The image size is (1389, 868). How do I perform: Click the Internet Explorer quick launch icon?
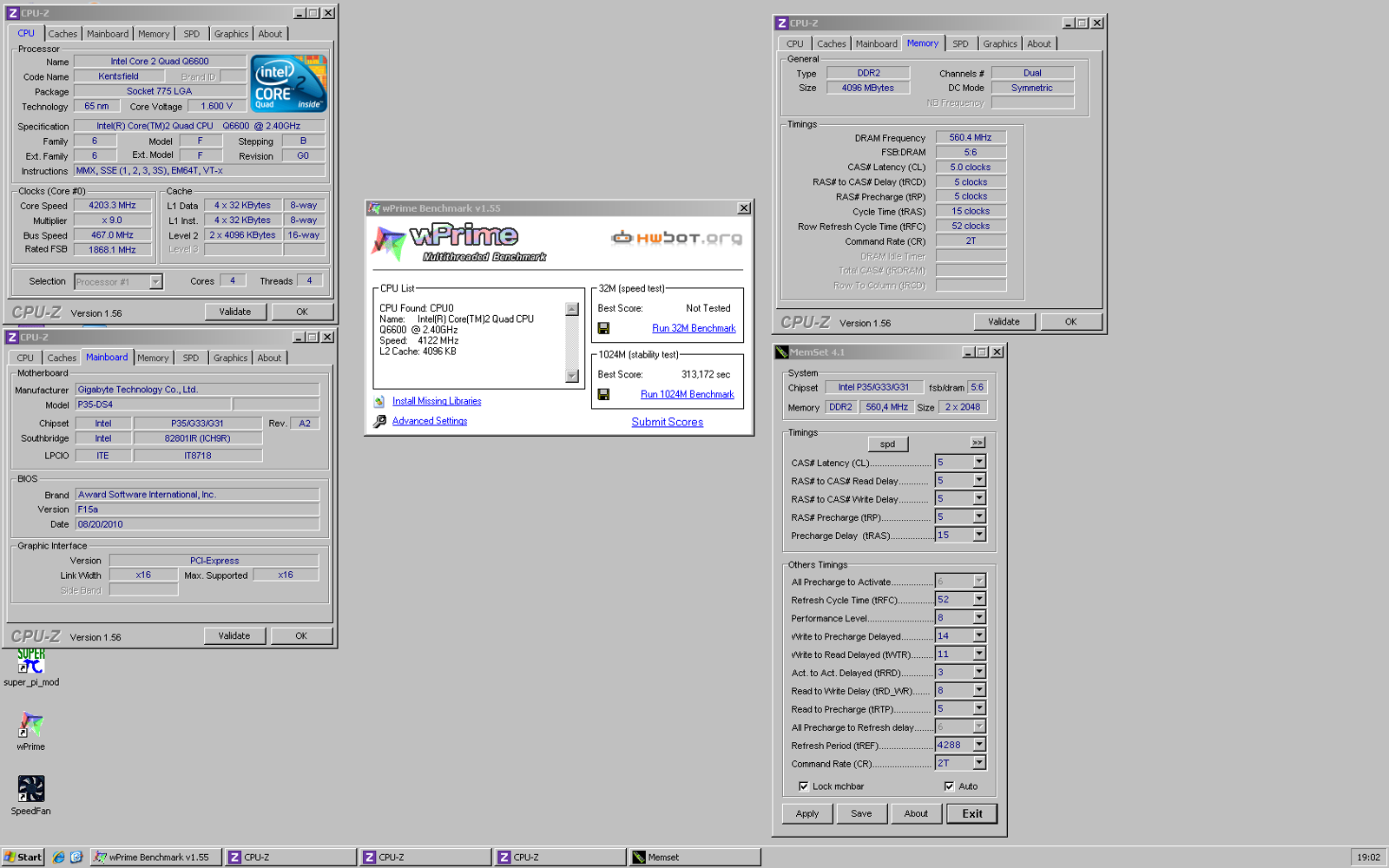58,857
